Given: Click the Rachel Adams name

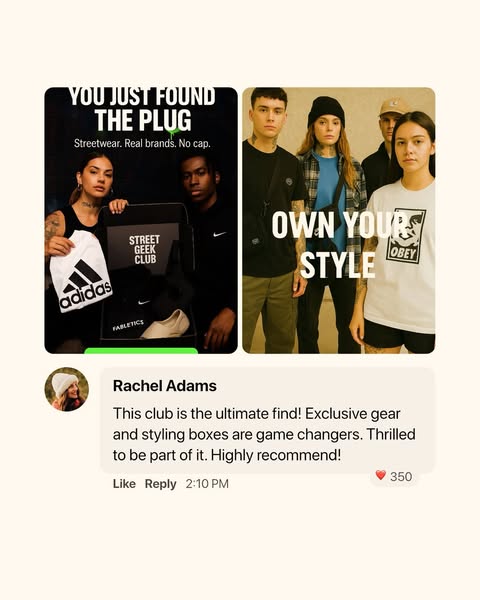Looking at the screenshot, I should 165,386.
